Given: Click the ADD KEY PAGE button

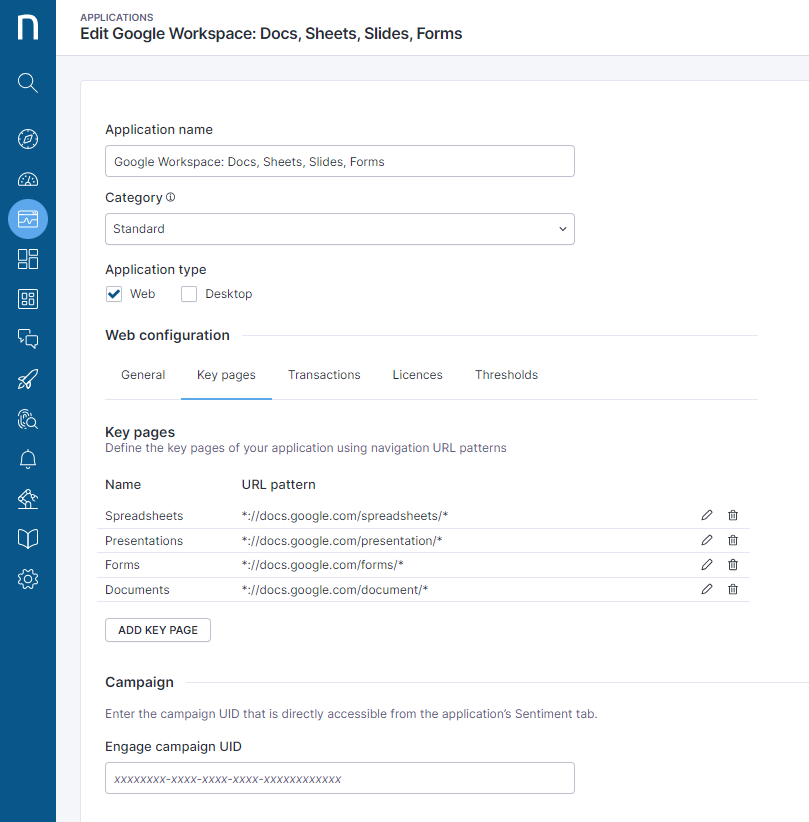Looking at the screenshot, I should pos(158,630).
